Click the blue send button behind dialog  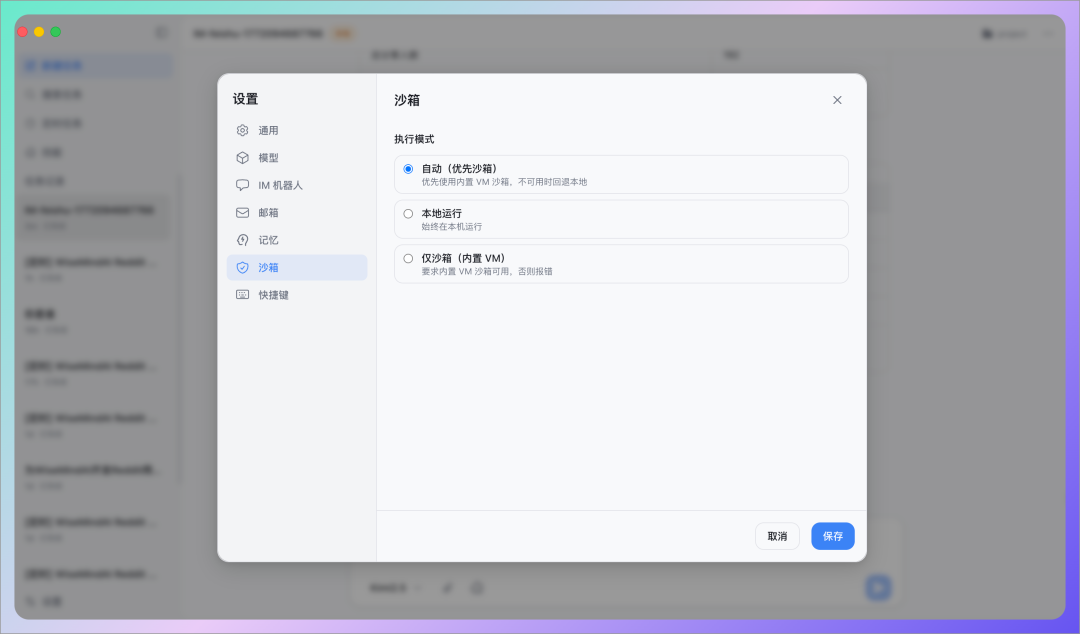coord(877,587)
